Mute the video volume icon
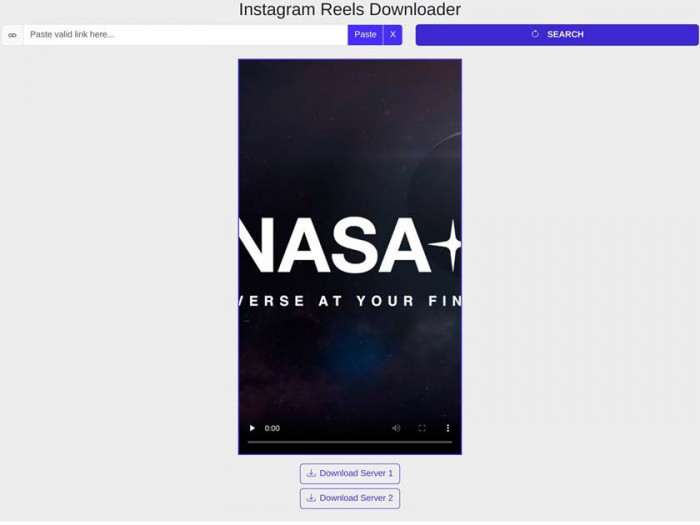This screenshot has height=525, width=700. [x=396, y=428]
